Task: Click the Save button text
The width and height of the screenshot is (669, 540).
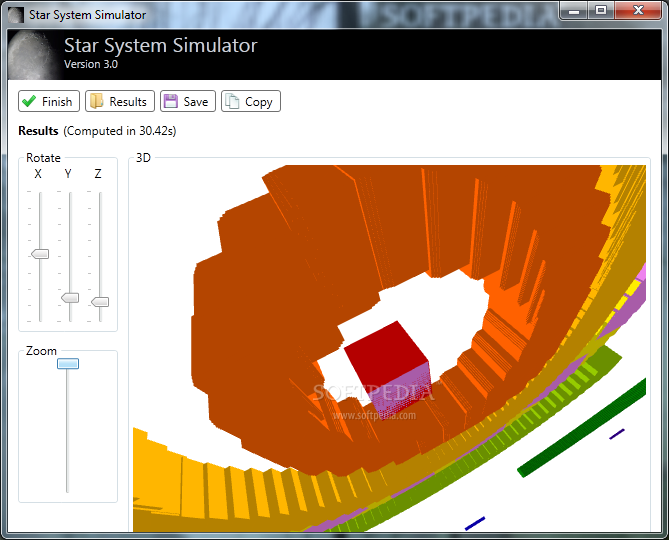Action: click(196, 102)
